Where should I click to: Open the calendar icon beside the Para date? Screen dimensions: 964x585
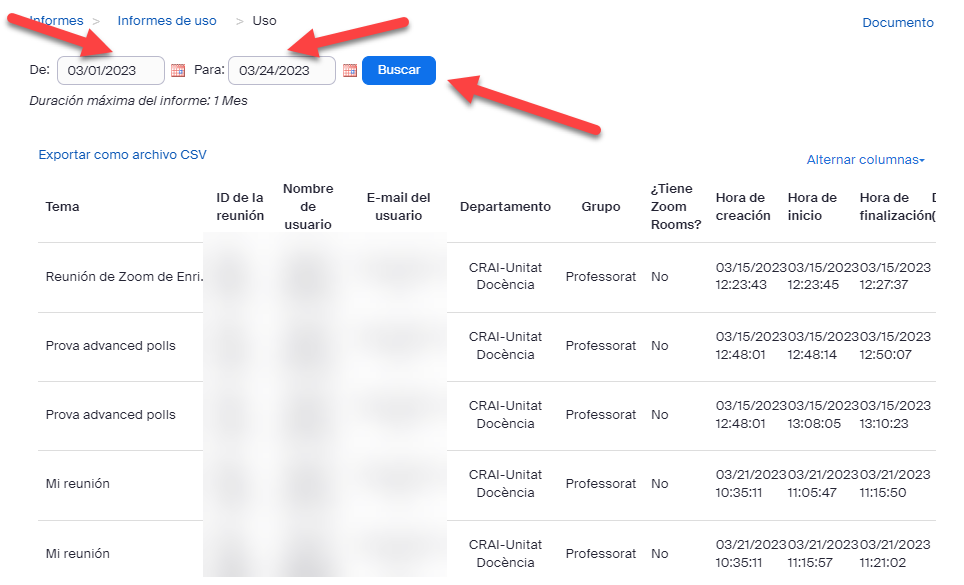point(350,70)
